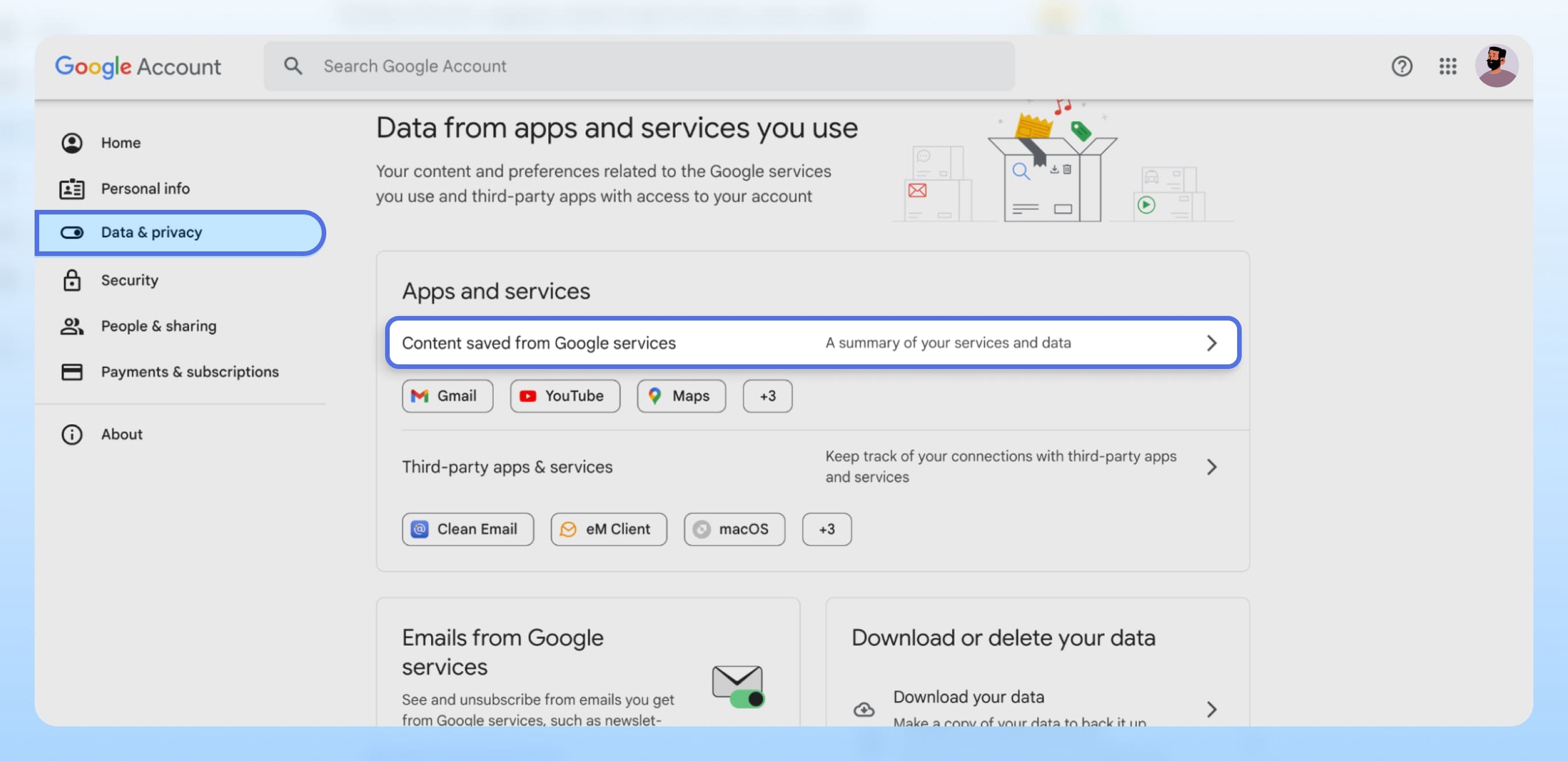Click the Personal info ID card icon

click(x=72, y=189)
